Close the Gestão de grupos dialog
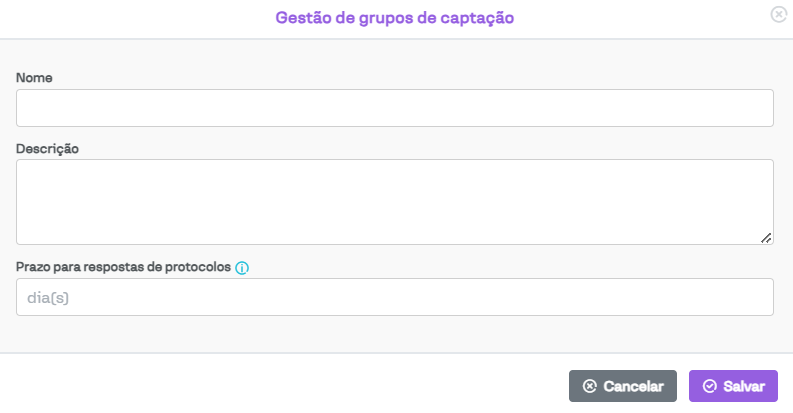 tap(778, 15)
